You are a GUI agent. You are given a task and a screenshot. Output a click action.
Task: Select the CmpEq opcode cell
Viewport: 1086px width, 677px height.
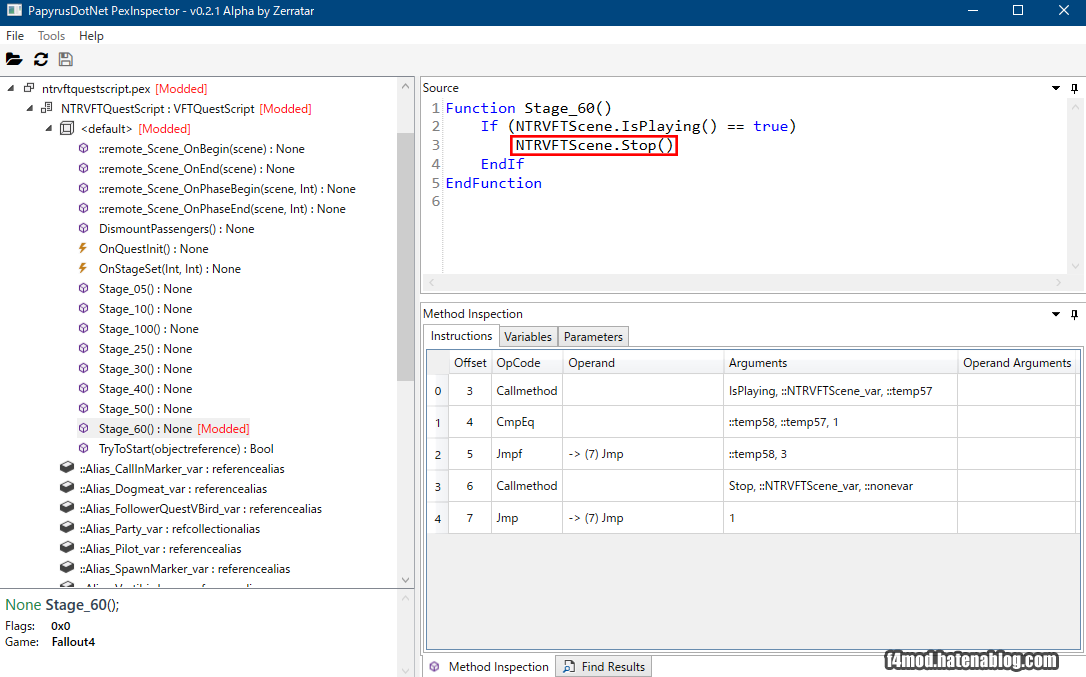pyautogui.click(x=526, y=422)
